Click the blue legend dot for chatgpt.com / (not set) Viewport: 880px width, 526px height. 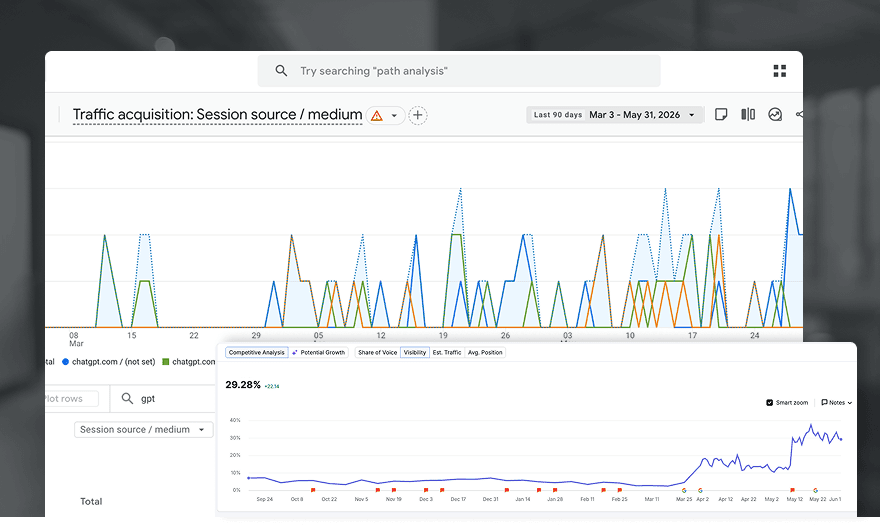point(65,362)
